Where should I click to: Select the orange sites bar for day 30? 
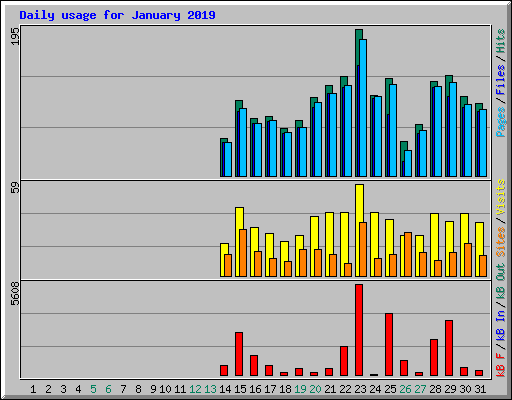pyautogui.click(x=468, y=260)
